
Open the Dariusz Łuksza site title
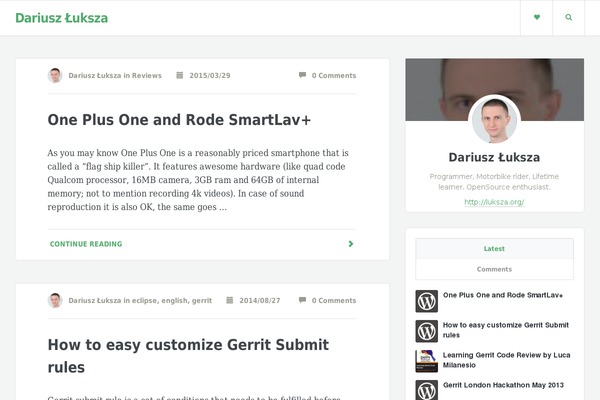tap(62, 18)
